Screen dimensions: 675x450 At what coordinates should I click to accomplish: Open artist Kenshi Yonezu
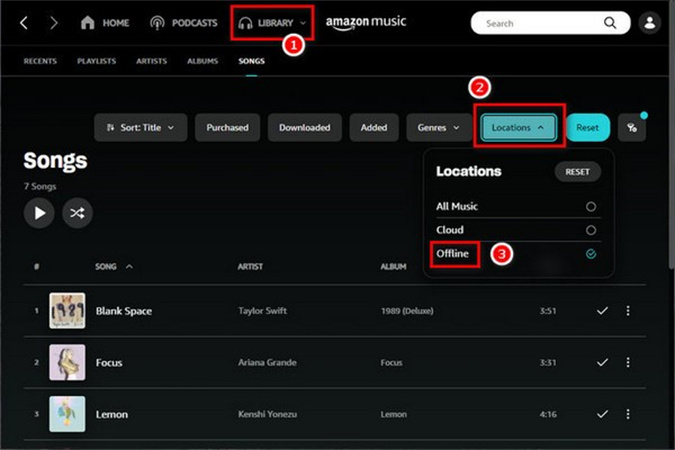(267, 414)
